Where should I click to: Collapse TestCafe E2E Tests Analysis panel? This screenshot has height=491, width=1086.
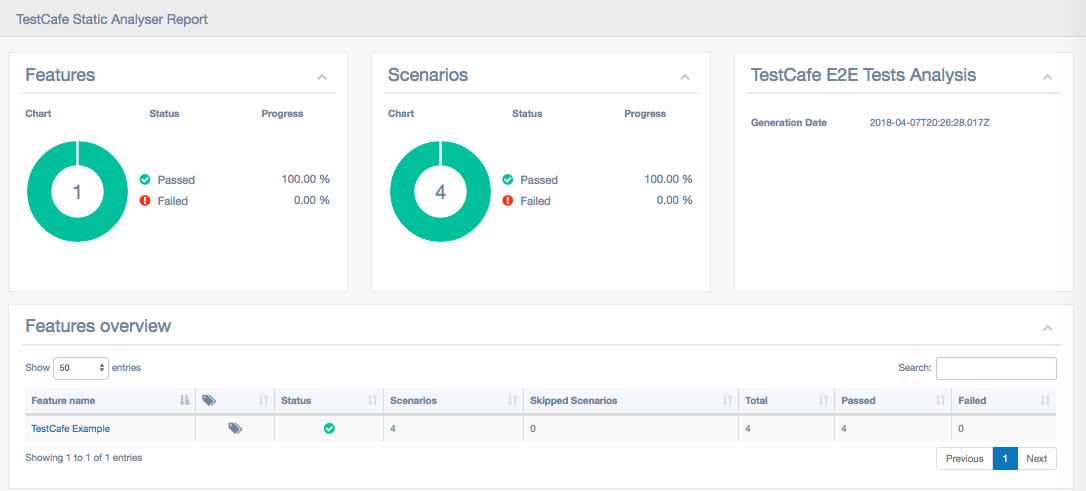point(1047,77)
